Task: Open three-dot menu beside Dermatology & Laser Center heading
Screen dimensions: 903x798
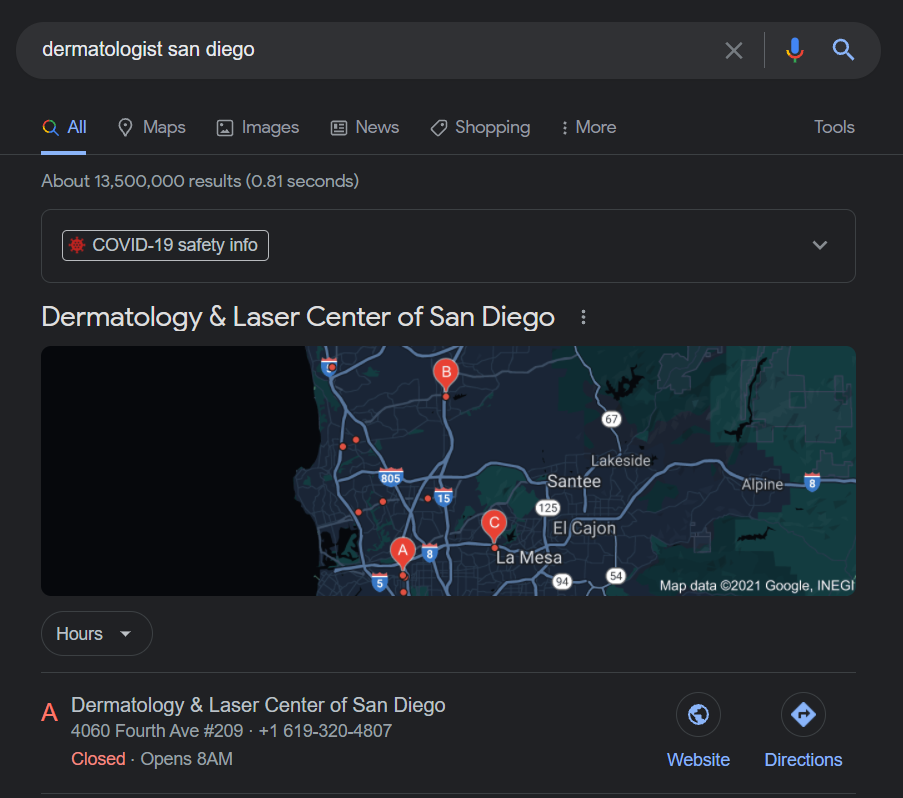Action: [583, 317]
